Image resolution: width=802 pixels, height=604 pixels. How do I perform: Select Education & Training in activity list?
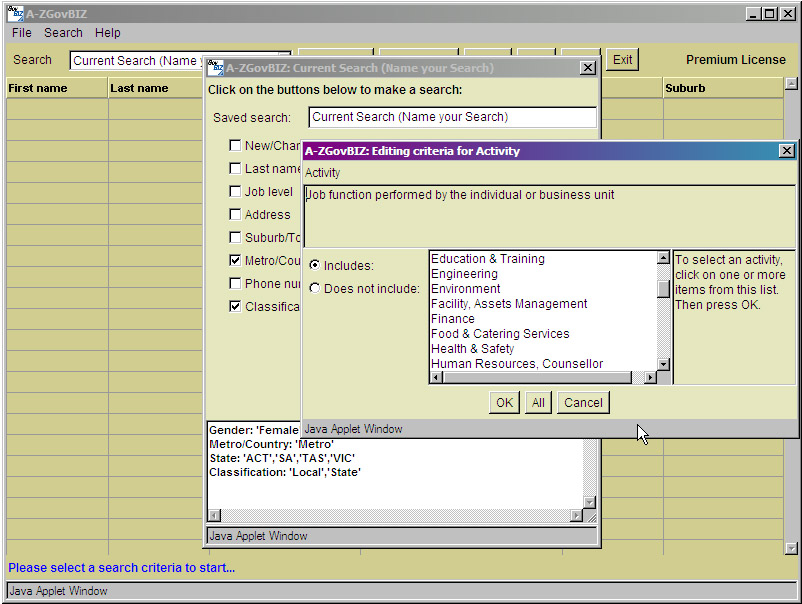point(543,259)
